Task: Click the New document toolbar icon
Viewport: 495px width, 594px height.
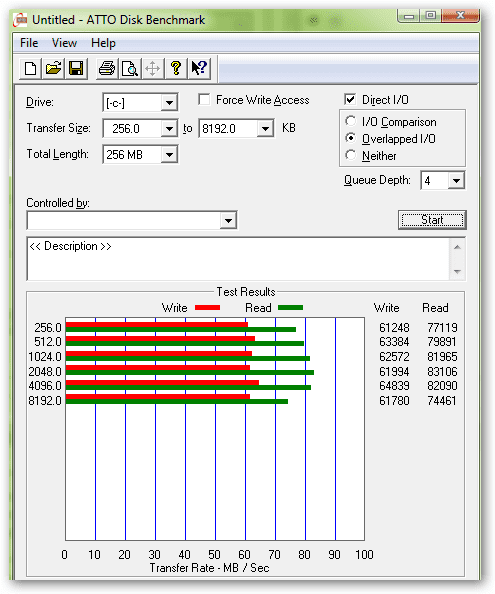Action: [x=31, y=69]
